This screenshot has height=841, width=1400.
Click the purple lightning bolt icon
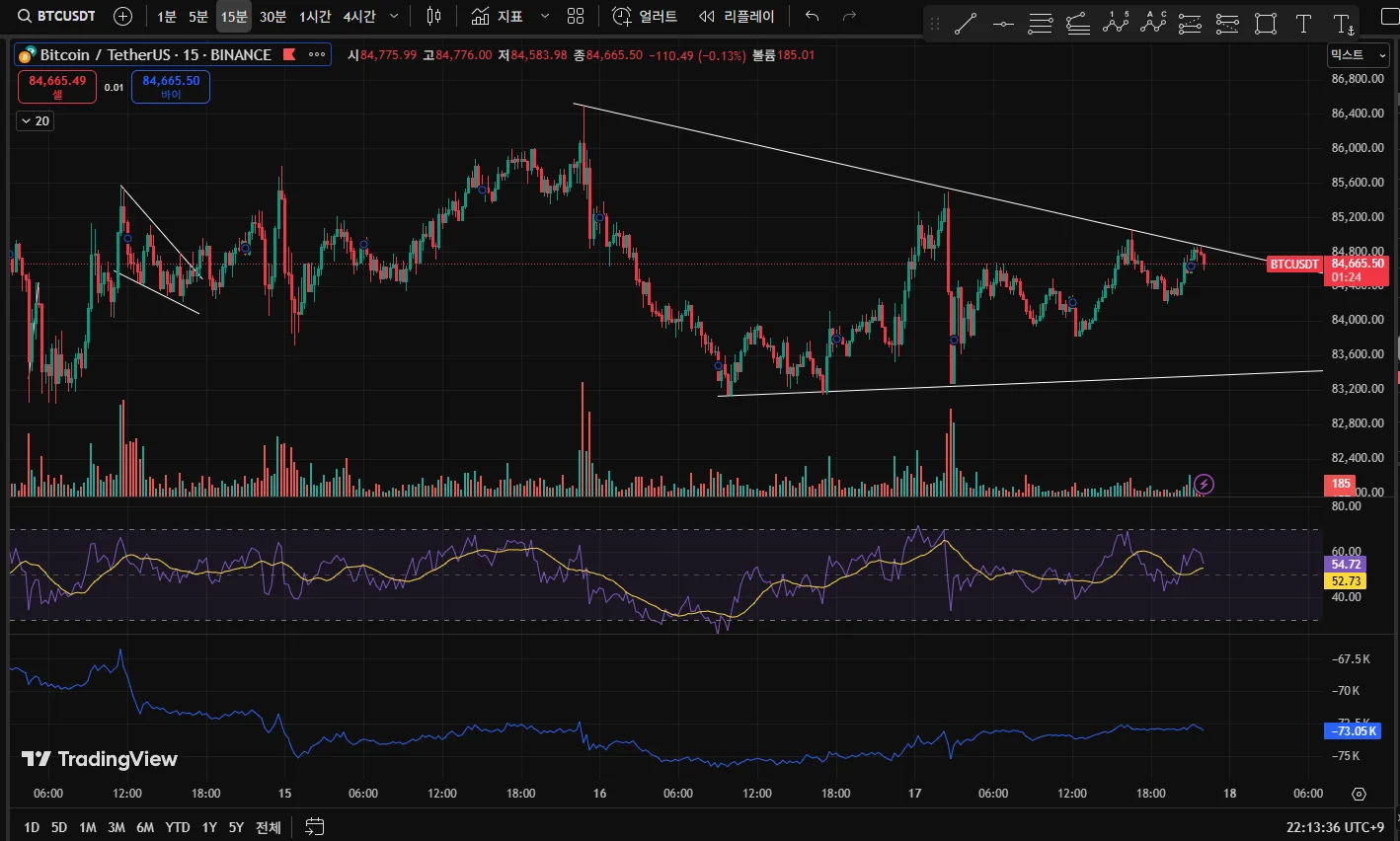click(1204, 484)
